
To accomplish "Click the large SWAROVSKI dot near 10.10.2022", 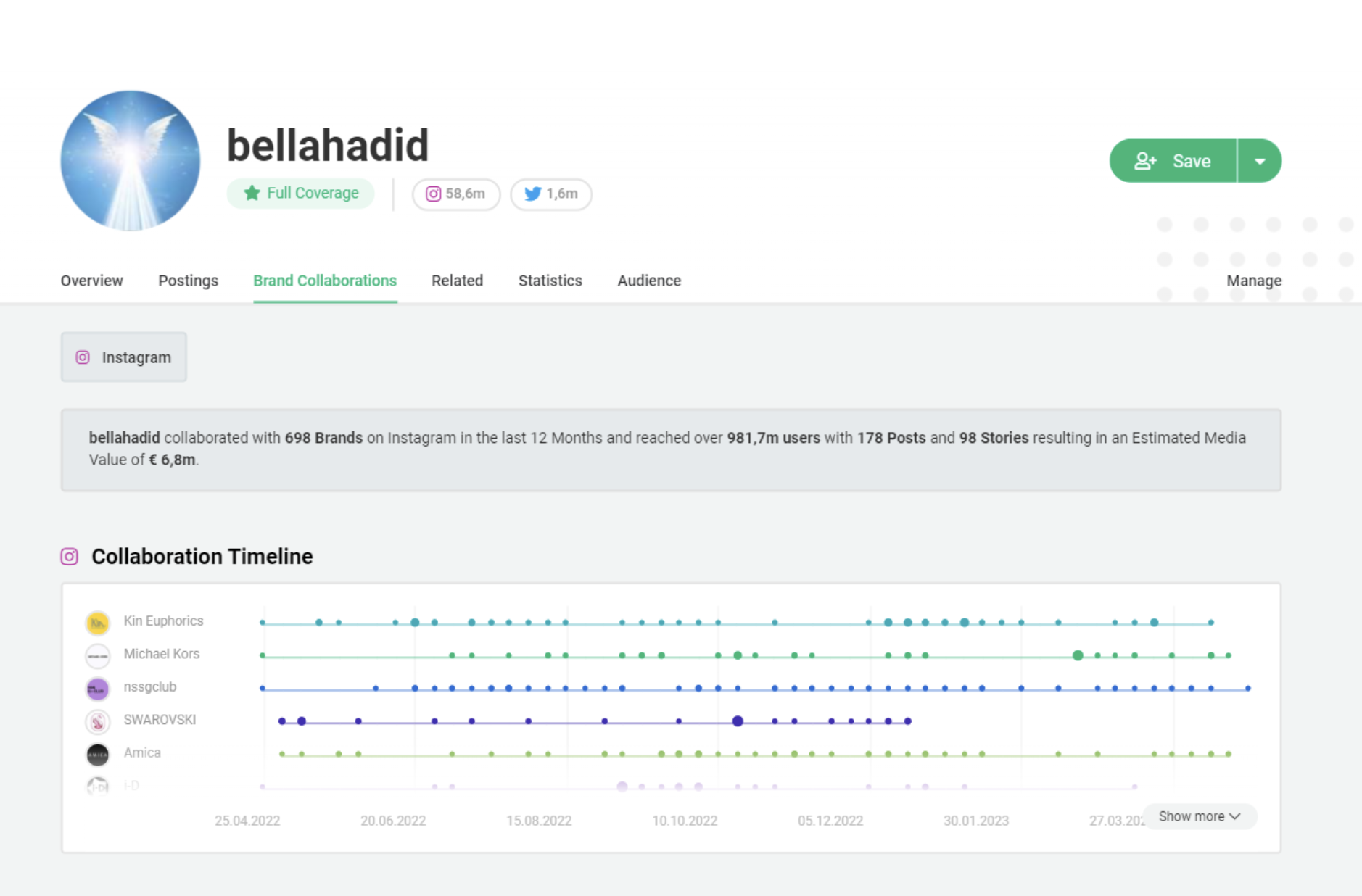I will click(738, 721).
